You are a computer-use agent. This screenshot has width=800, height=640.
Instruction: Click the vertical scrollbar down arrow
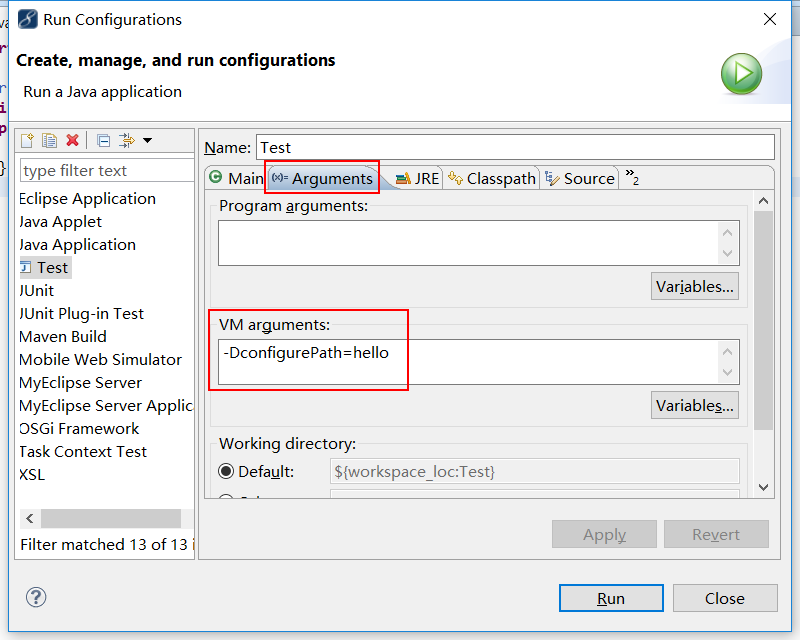point(763,487)
